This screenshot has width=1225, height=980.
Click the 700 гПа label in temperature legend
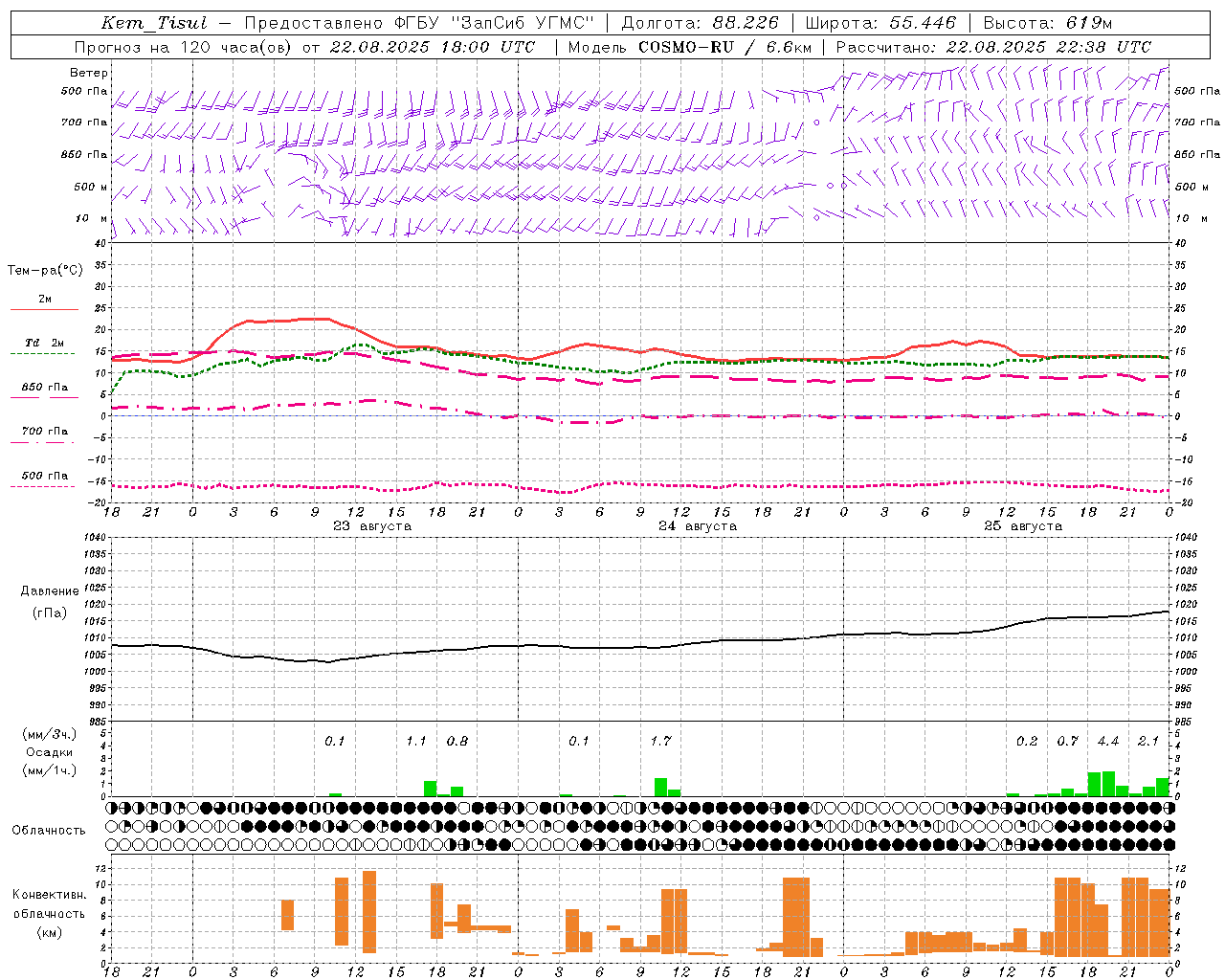click(45, 432)
